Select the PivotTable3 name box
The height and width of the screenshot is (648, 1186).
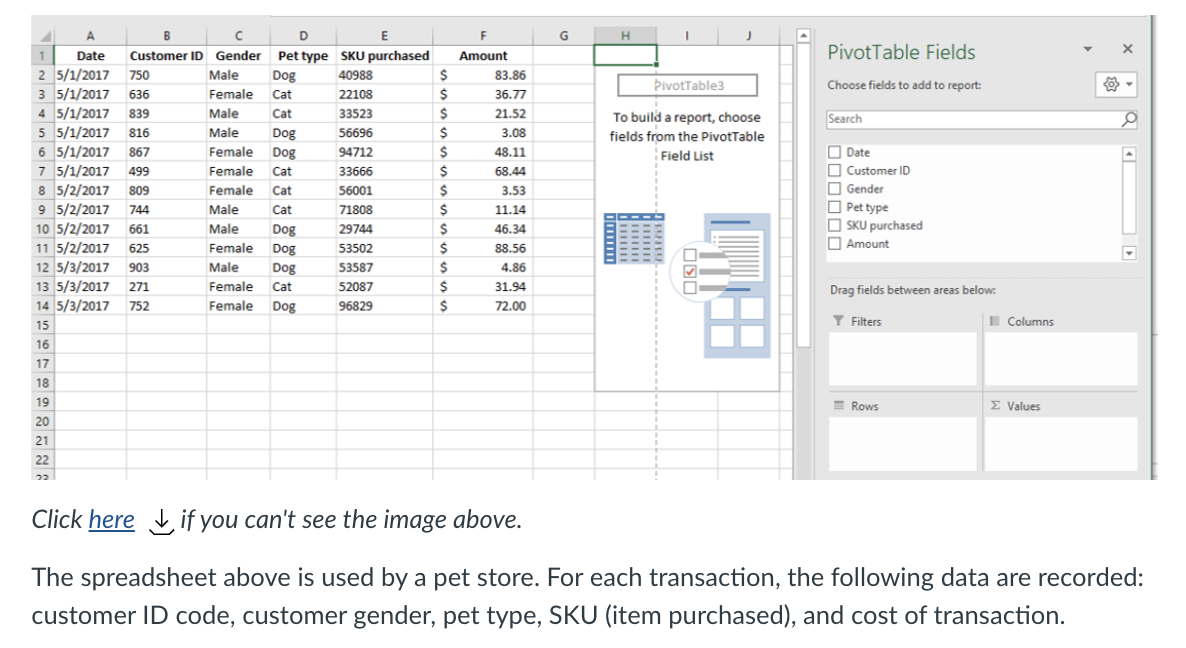click(x=687, y=85)
